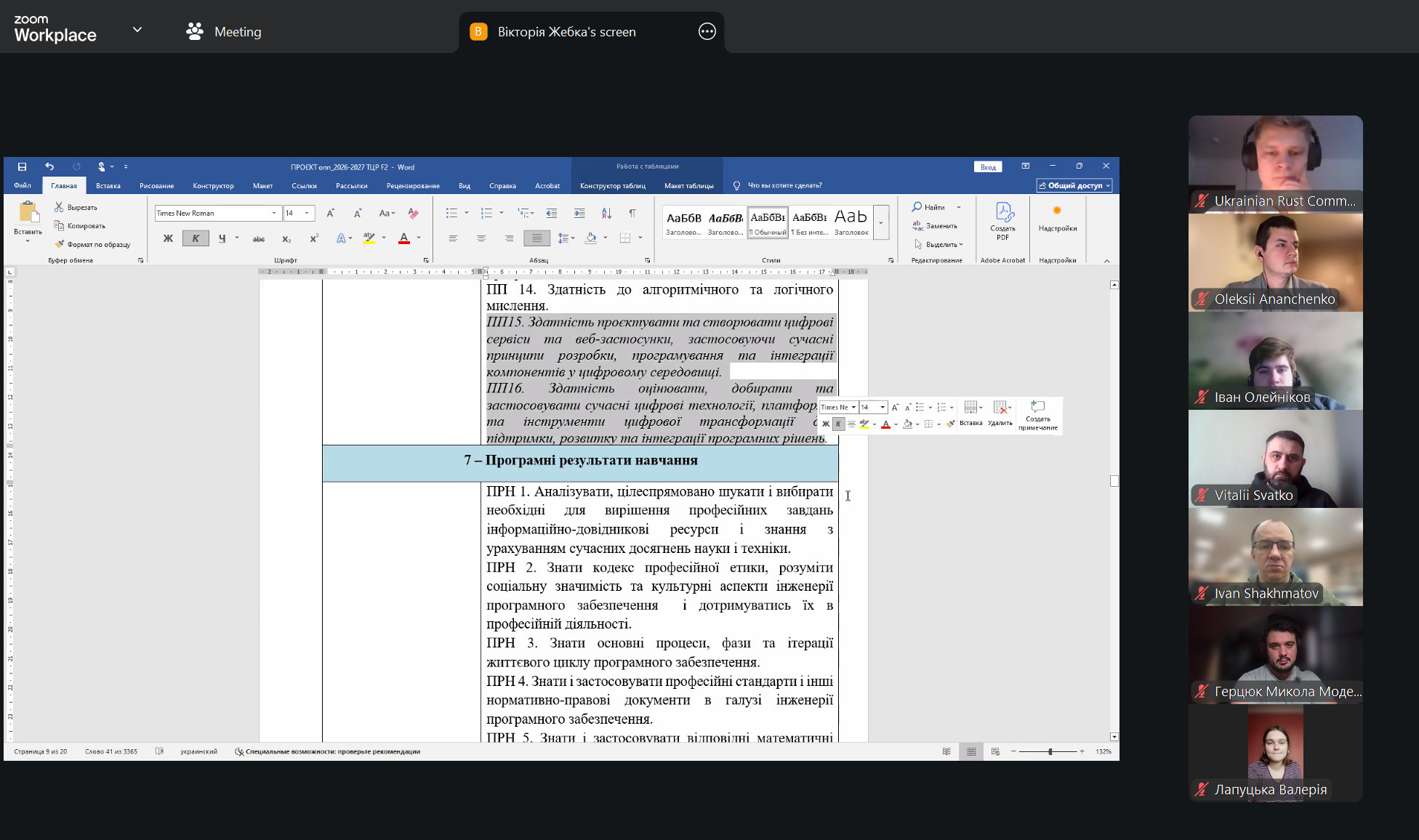1419x840 pixels.
Task: Toggle italic formatting in the ribbon
Action: tap(195, 238)
